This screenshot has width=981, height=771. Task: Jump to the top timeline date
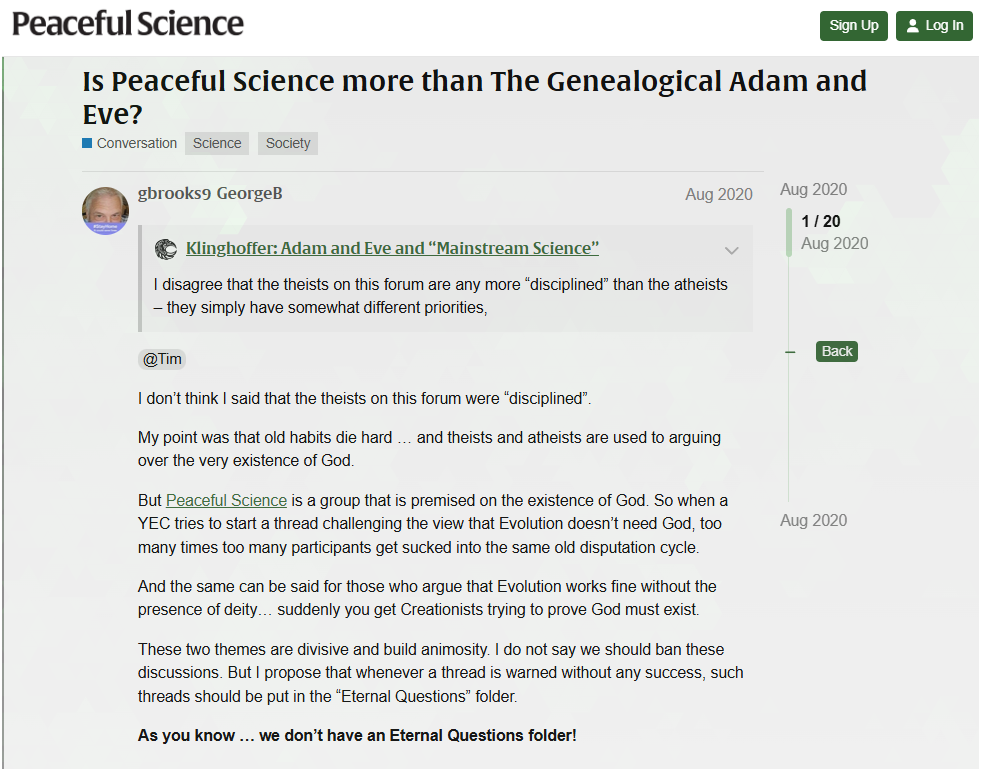pyautogui.click(x=813, y=189)
